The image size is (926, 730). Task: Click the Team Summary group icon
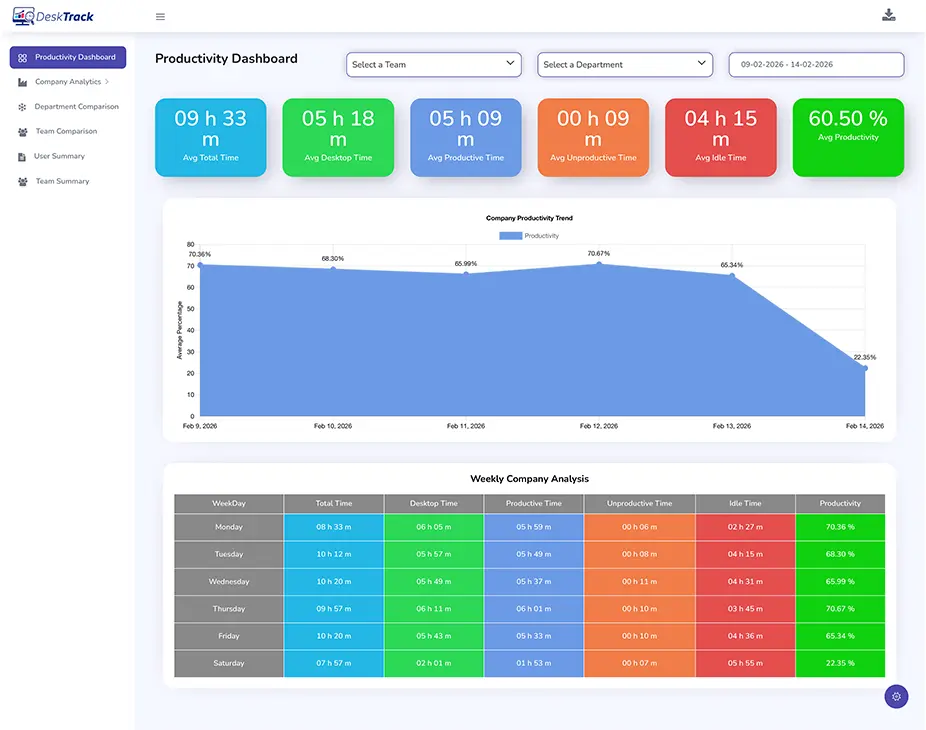tap(21, 181)
